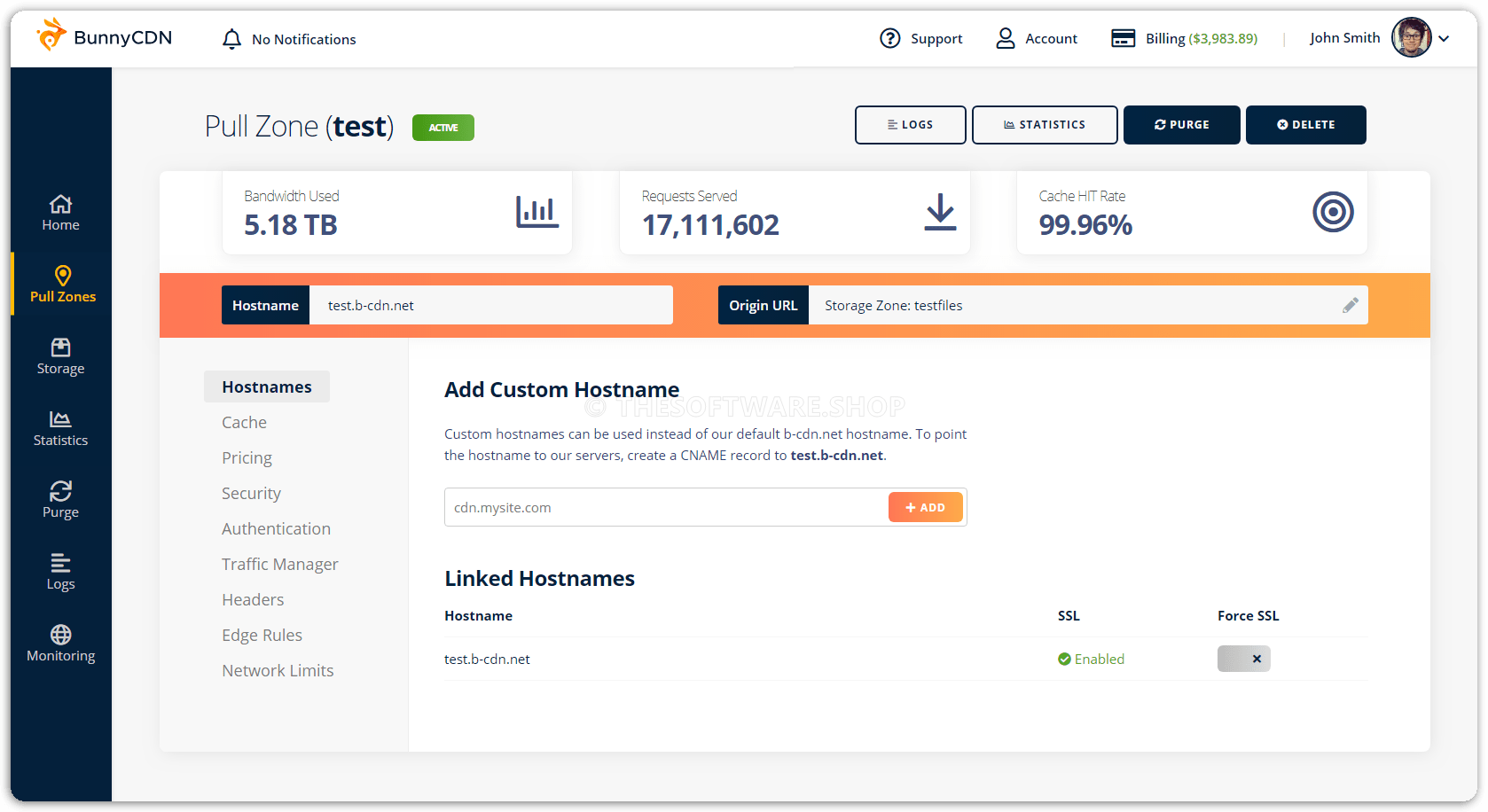Open the Home sidebar icon
This screenshot has width=1488, height=812.
(60, 205)
